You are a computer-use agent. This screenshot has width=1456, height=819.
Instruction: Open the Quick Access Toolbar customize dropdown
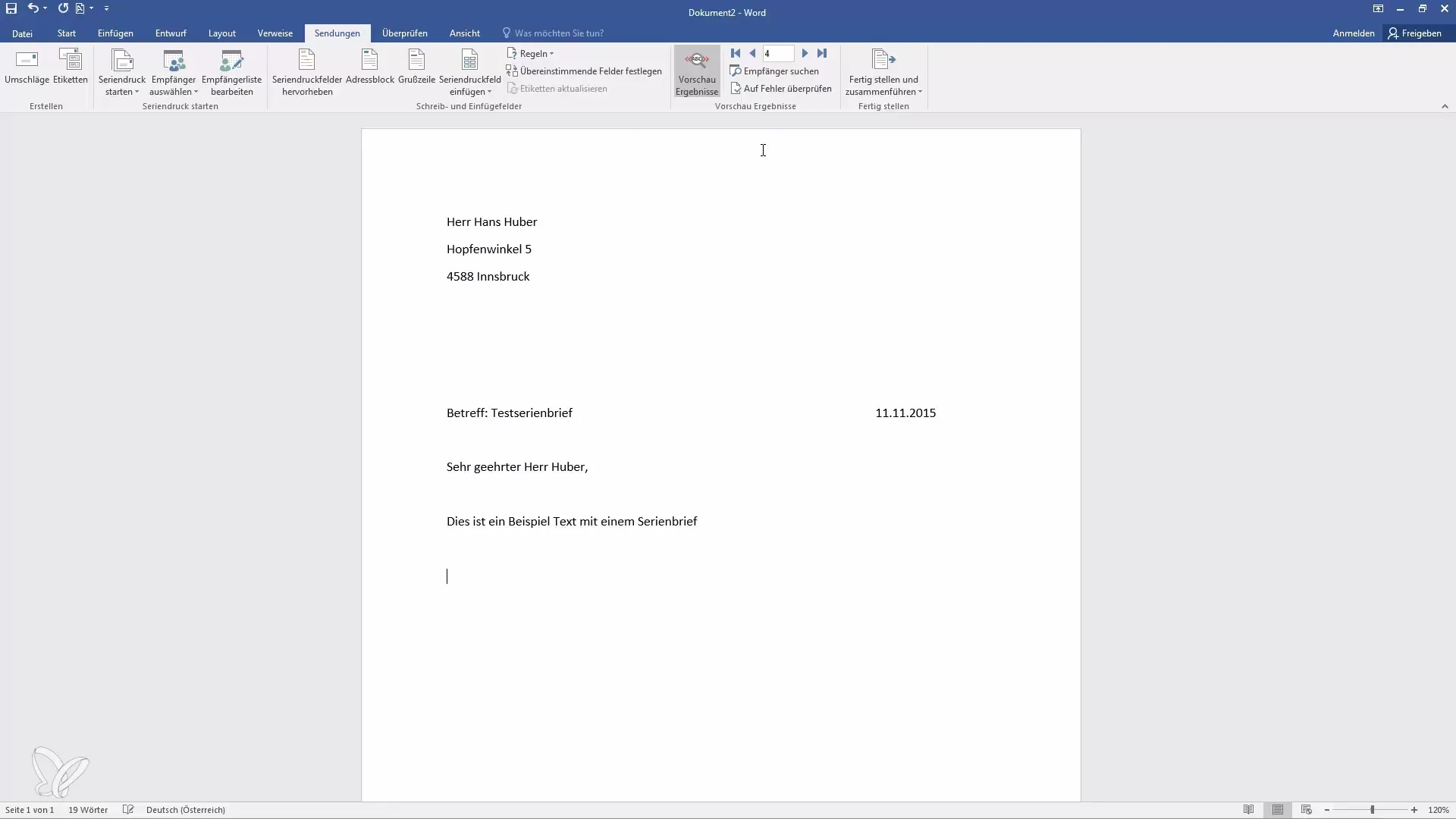(106, 8)
